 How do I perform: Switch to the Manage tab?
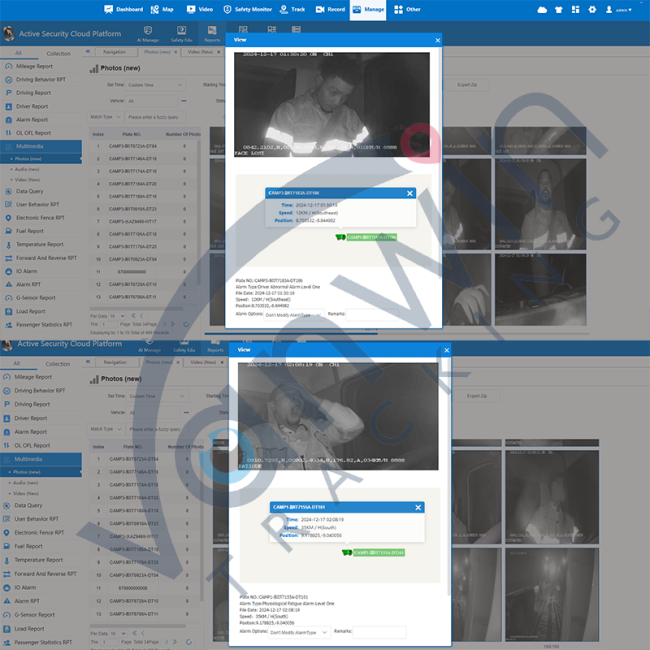367,9
